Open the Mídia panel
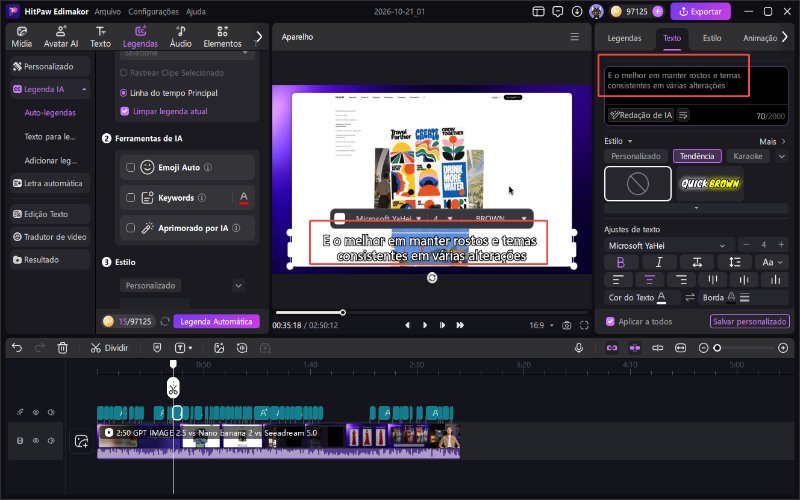Image resolution: width=800 pixels, height=500 pixels. [21, 37]
